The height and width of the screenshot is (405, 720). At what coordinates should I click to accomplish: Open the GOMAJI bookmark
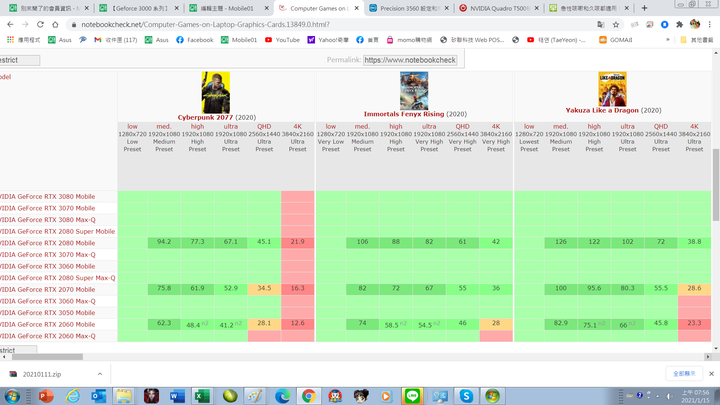pos(616,40)
